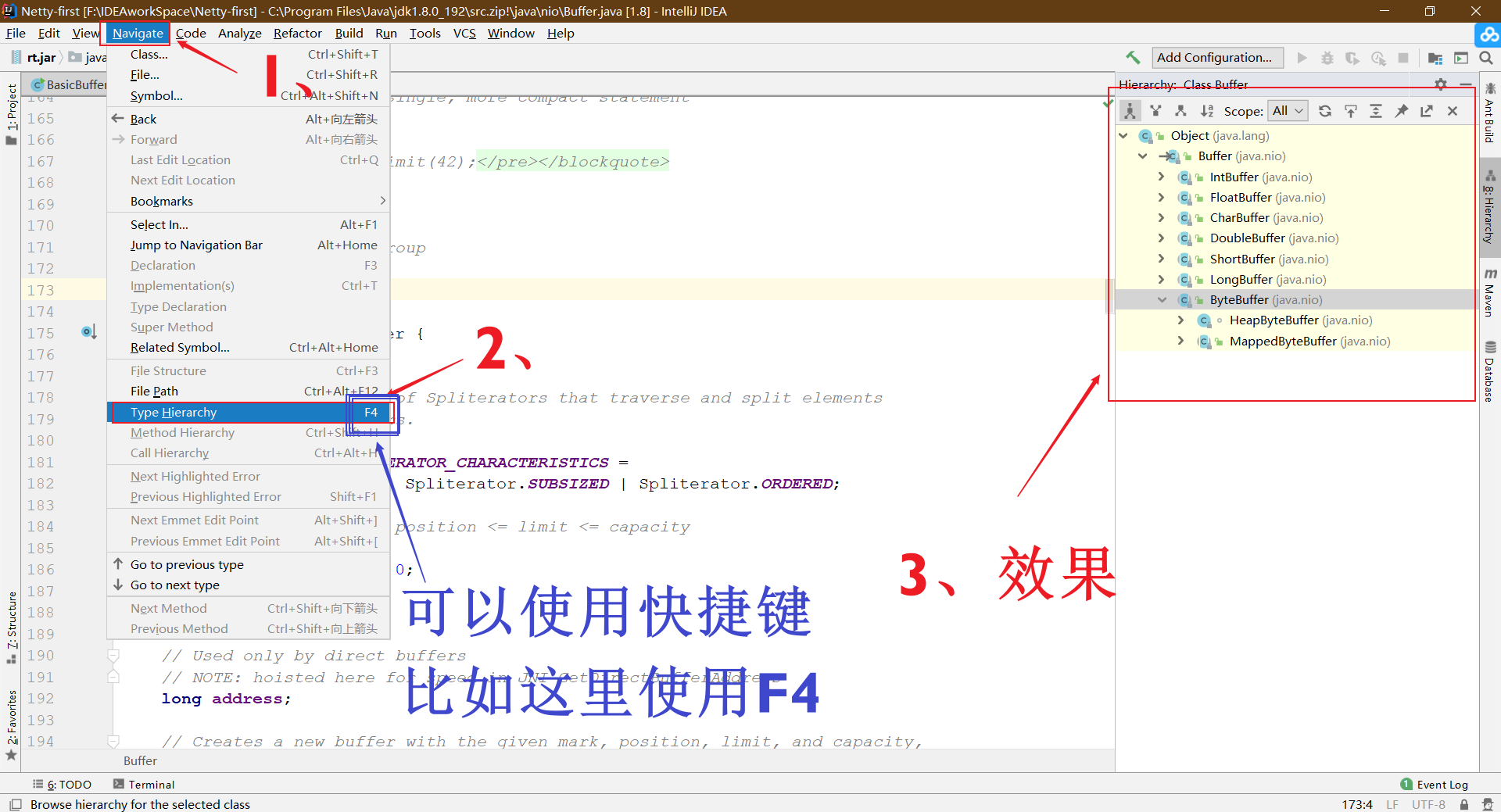Hide the Hierarchy panel with minimize icon
This screenshot has width=1501, height=812.
[1466, 84]
